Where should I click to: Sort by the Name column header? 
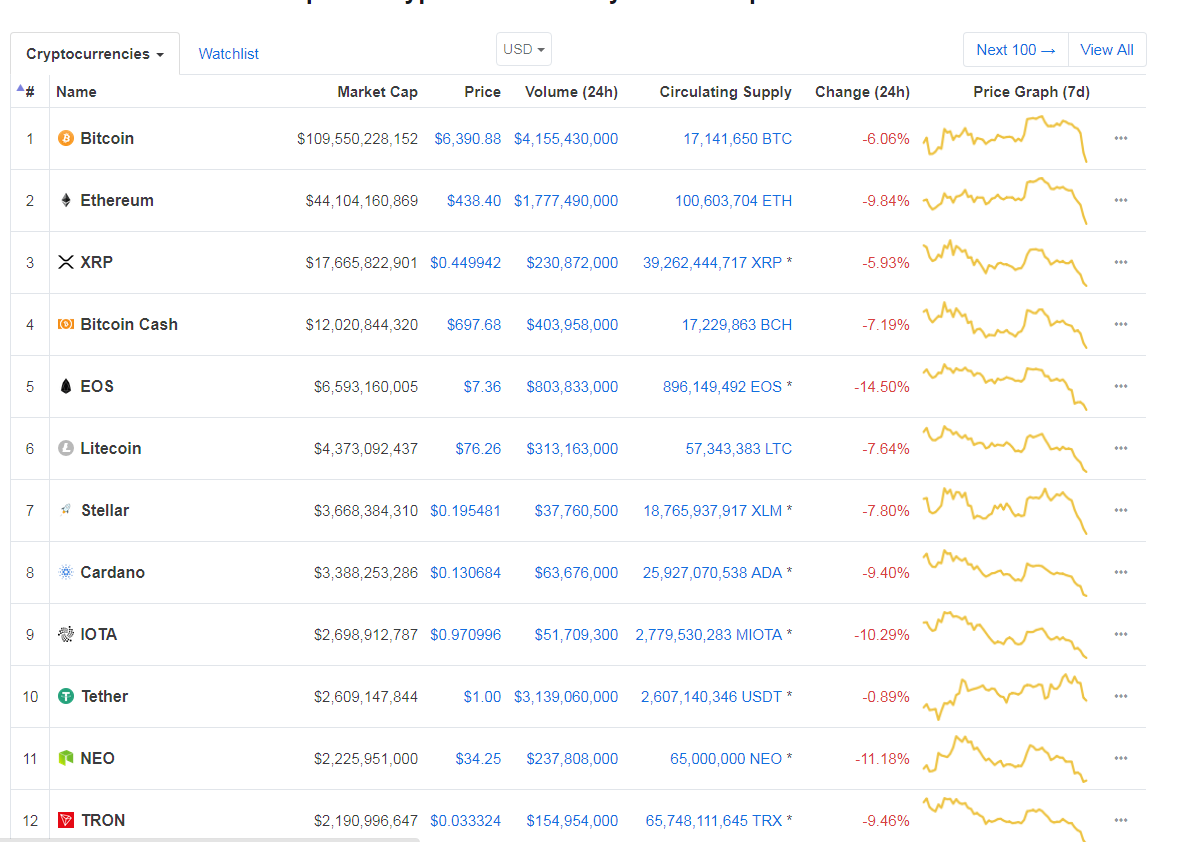point(76,92)
